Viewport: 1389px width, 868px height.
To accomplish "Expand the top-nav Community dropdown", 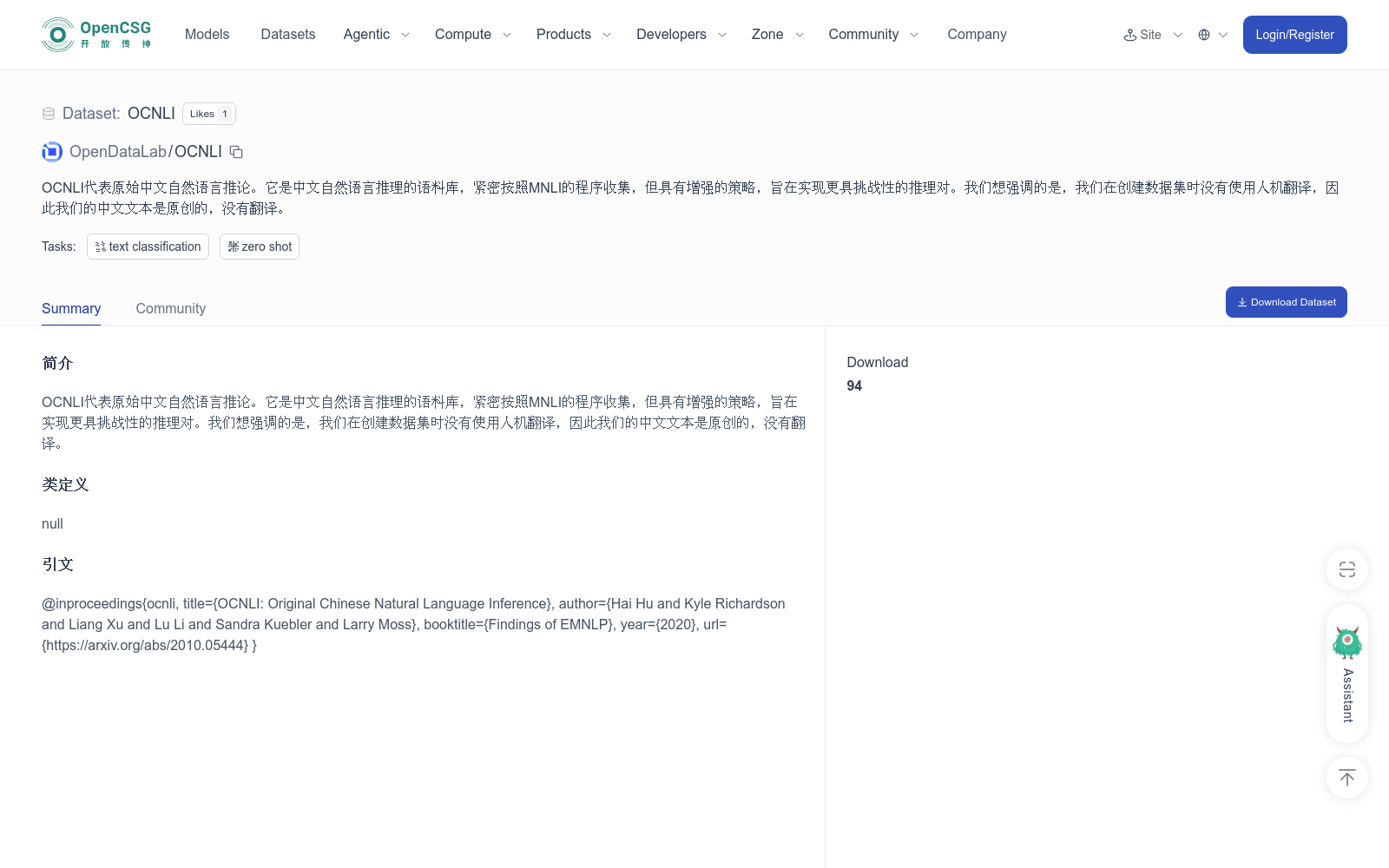I will point(873,35).
